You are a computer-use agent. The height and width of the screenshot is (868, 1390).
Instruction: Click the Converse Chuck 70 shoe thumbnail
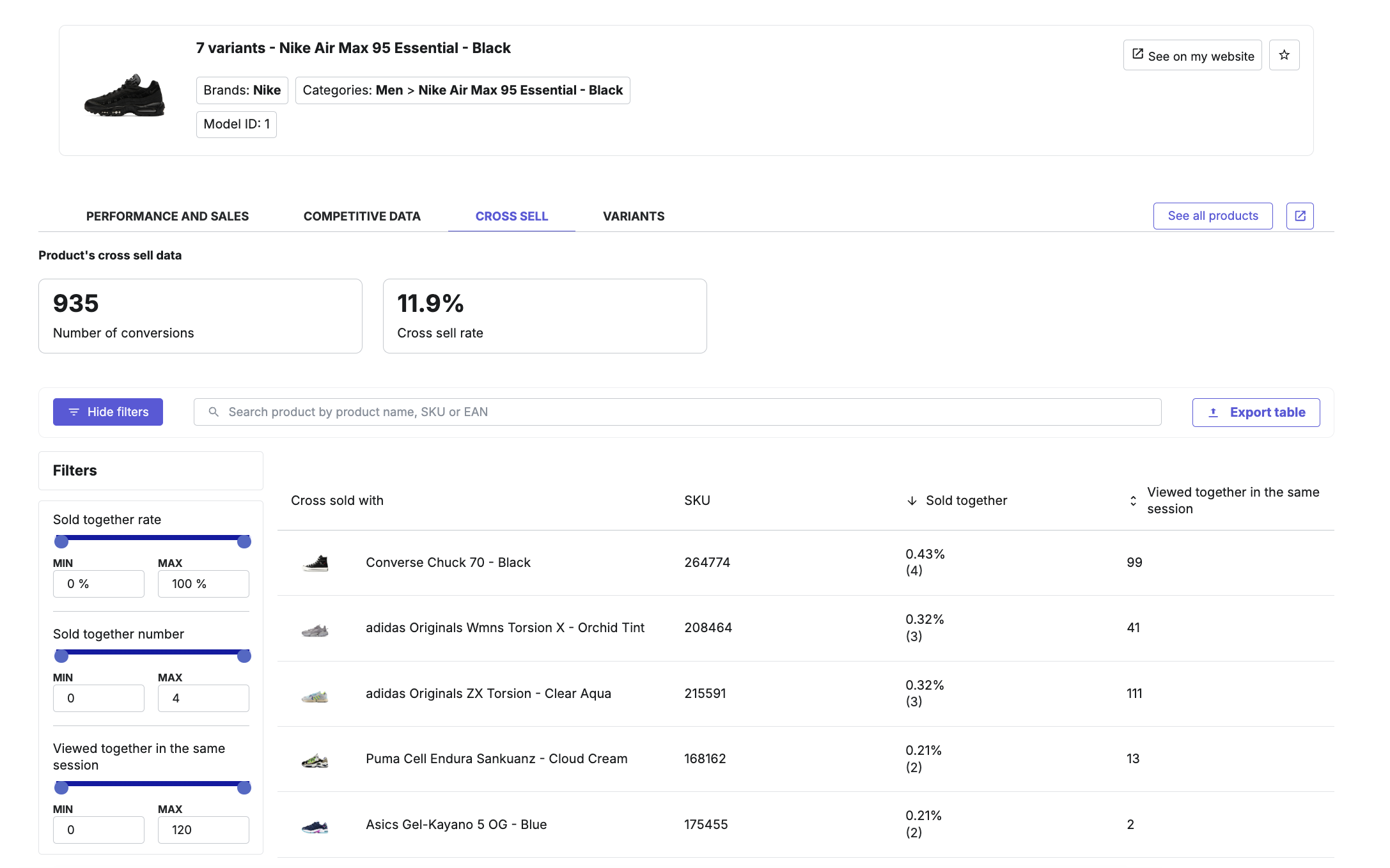pyautogui.click(x=315, y=562)
